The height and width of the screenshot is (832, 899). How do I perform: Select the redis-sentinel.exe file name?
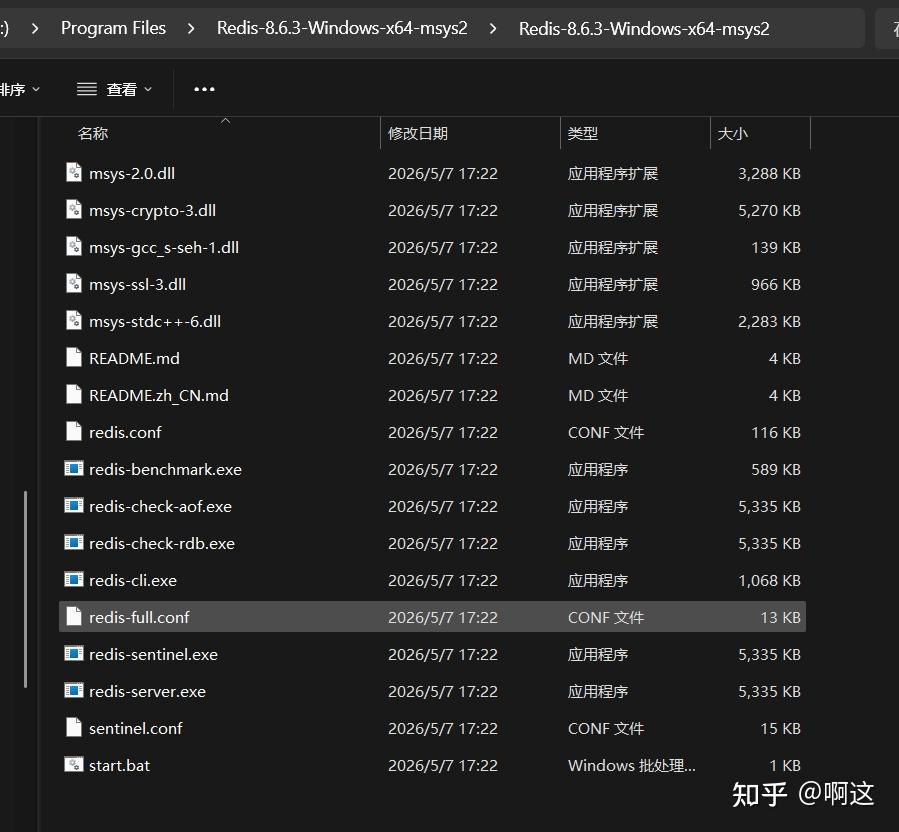point(154,654)
